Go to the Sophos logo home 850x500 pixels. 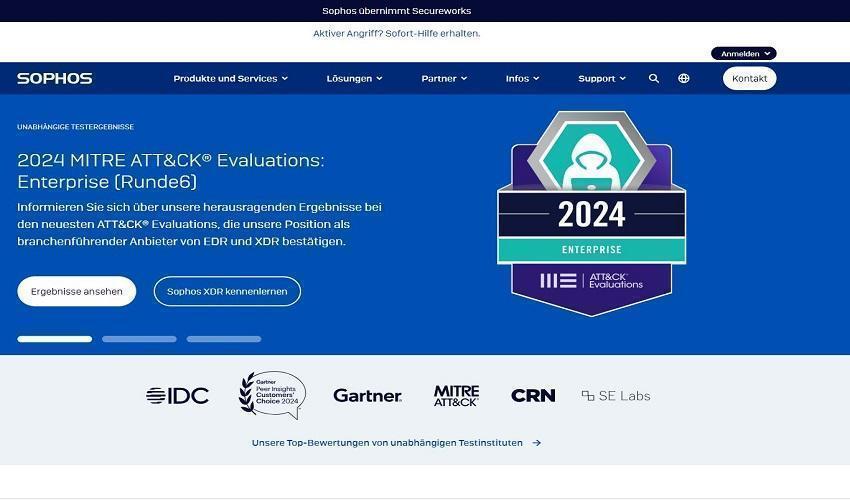coord(55,79)
